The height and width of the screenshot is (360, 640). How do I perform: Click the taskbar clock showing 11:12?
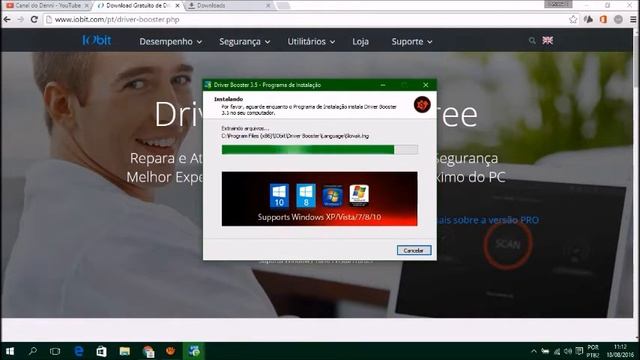620,351
